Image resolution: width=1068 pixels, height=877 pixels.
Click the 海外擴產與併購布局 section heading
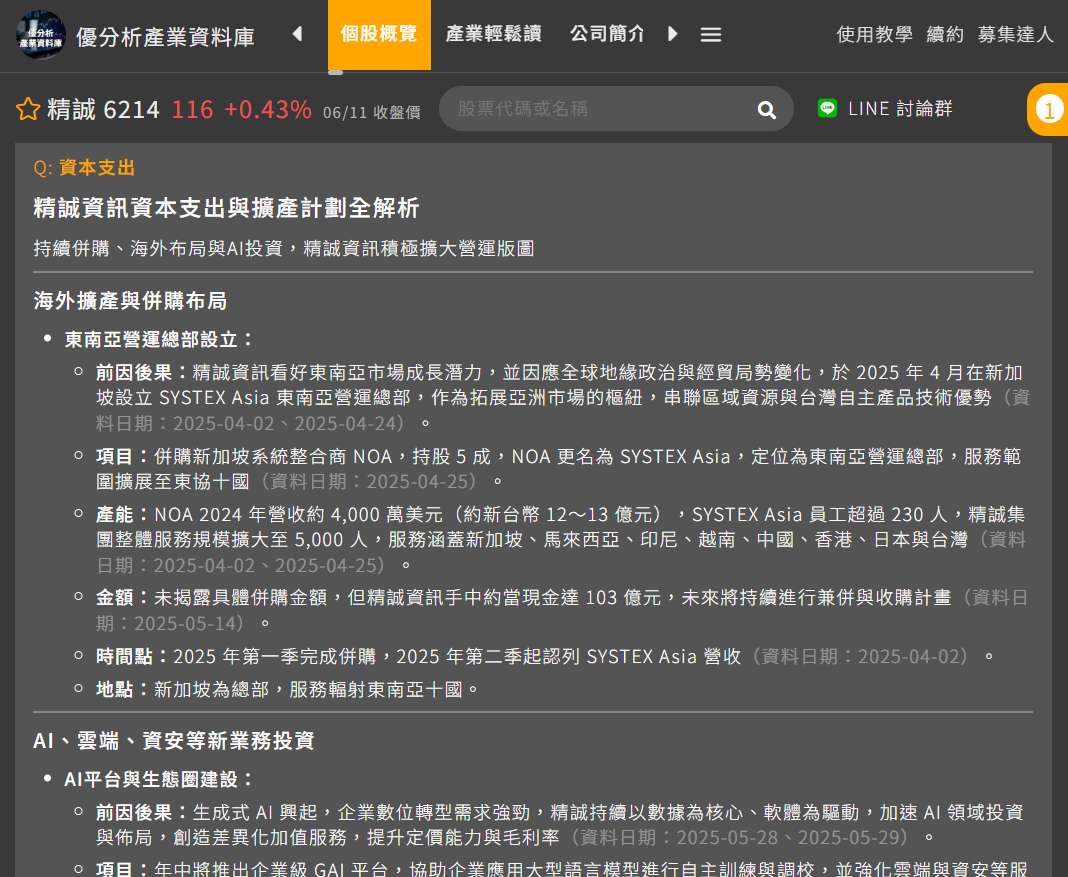(130, 301)
